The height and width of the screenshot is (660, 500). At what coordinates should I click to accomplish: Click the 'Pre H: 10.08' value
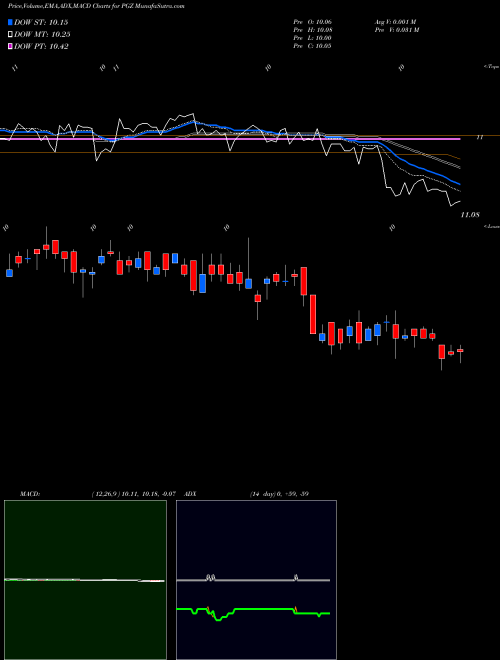312,30
